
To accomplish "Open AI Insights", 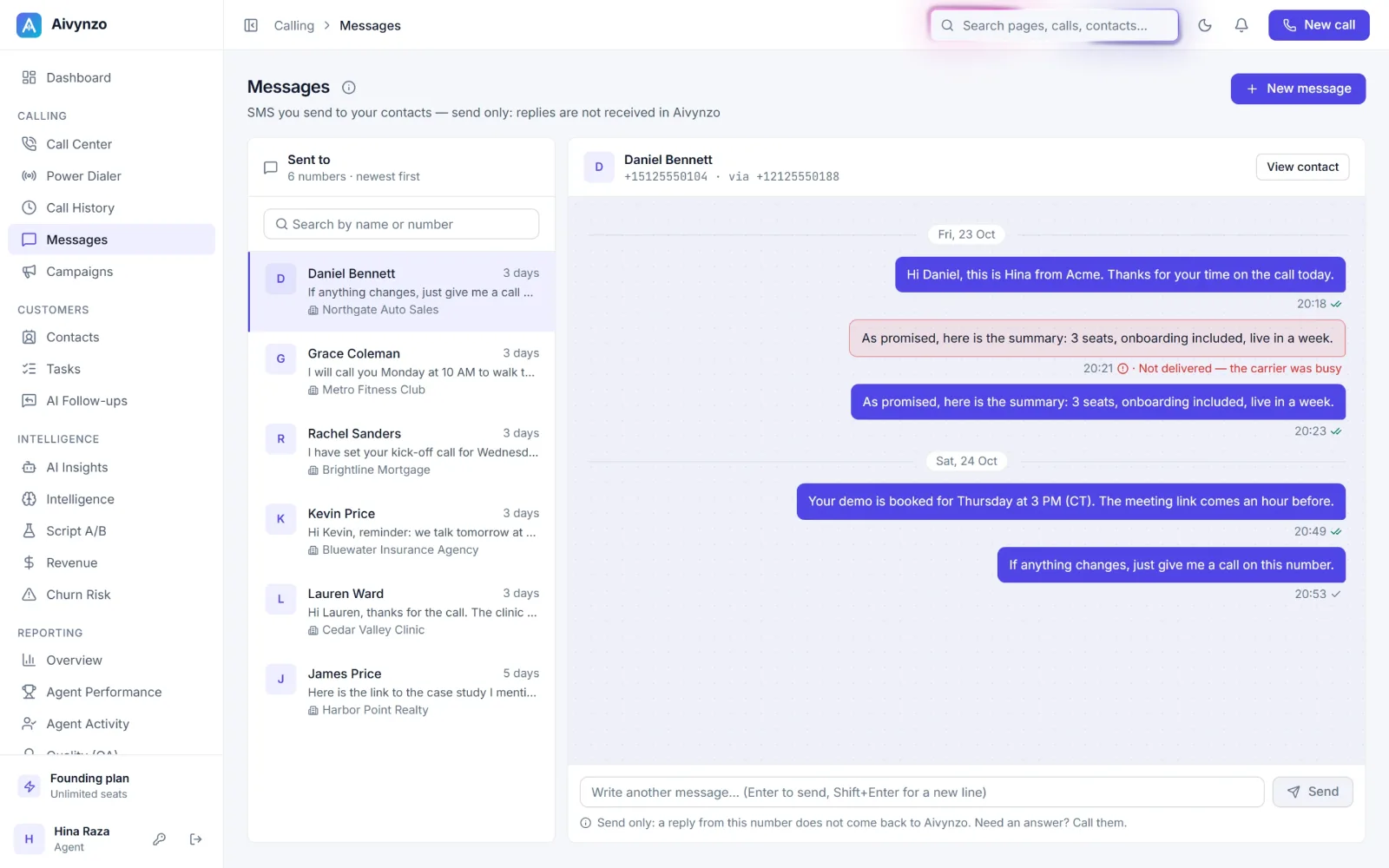I will tap(111, 467).
